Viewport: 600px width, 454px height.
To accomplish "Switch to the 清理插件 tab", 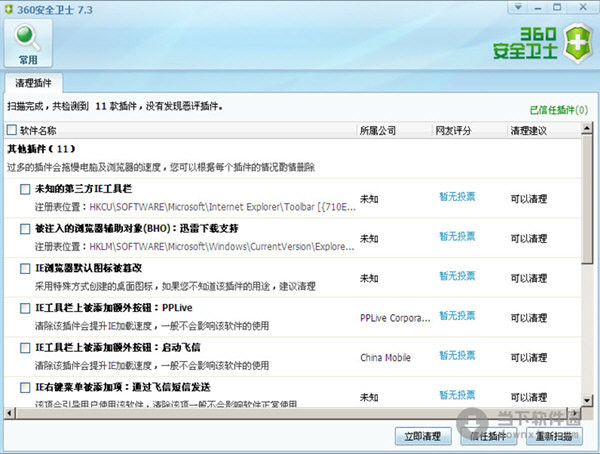I will pos(34,83).
